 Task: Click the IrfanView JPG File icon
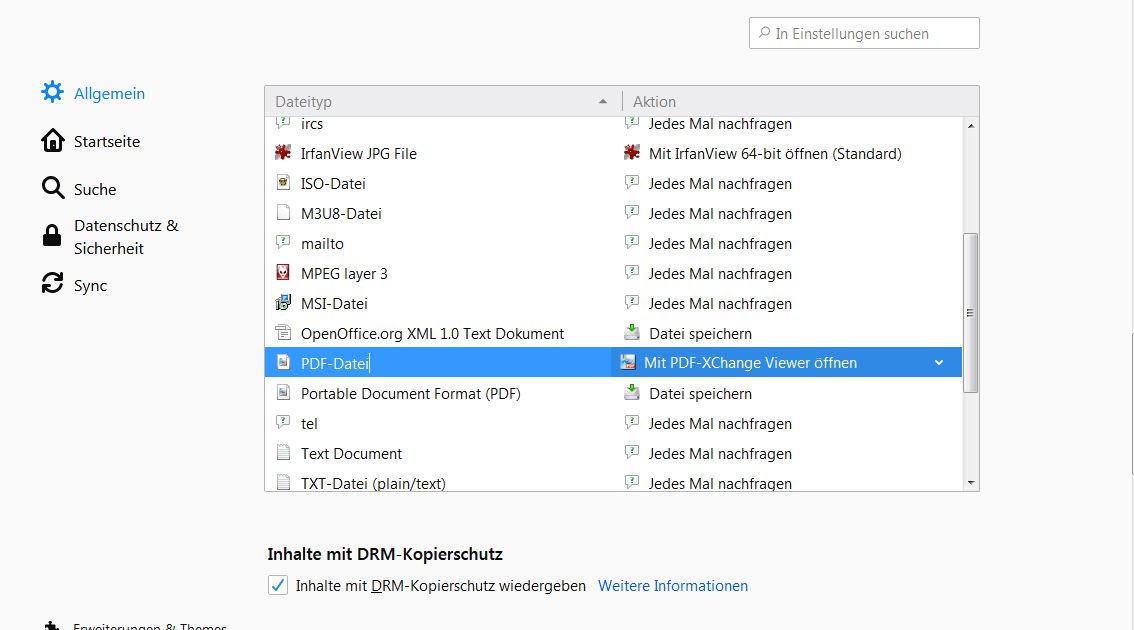pyautogui.click(x=283, y=154)
